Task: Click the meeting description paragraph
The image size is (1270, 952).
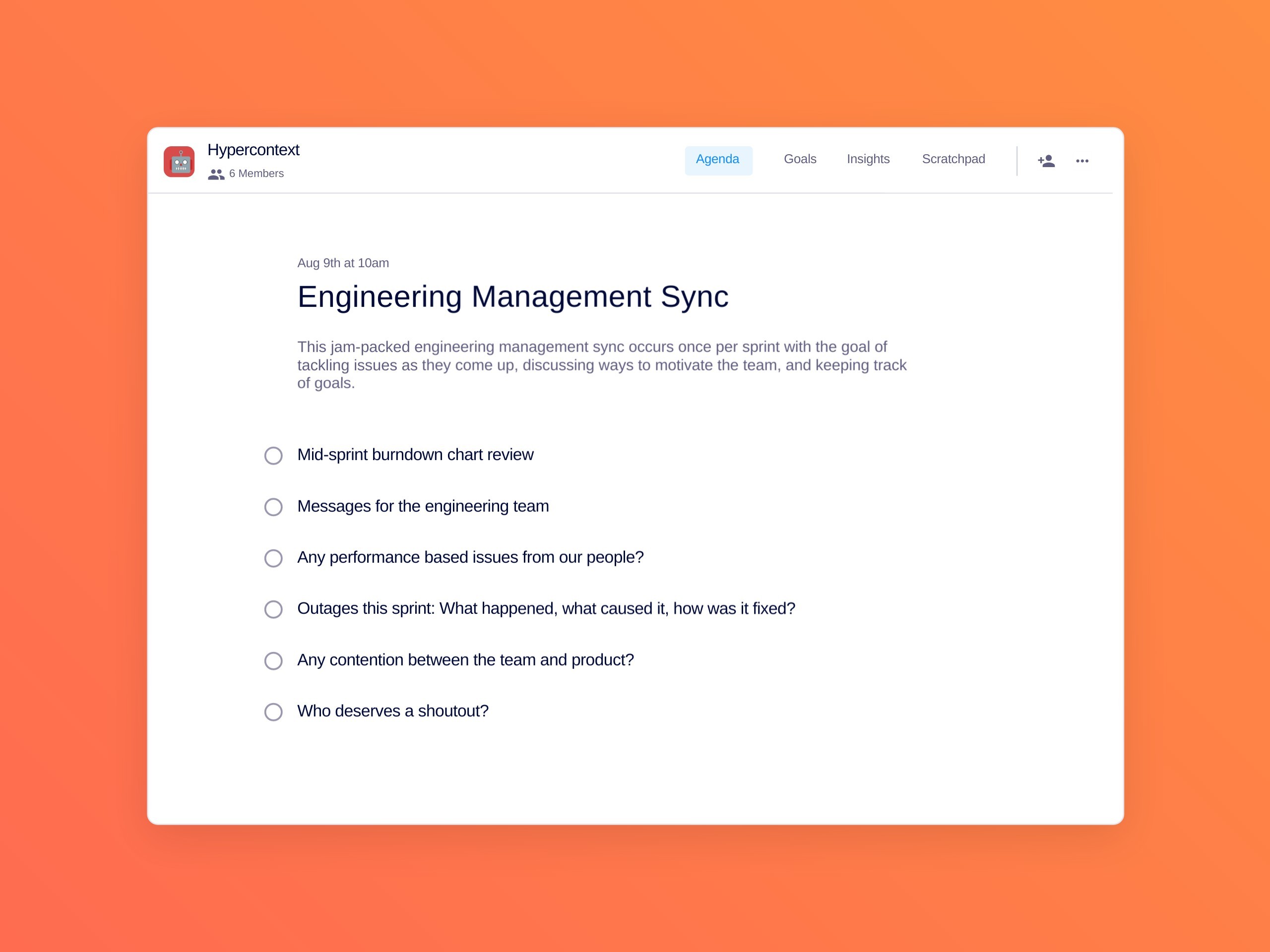Action: pyautogui.click(x=601, y=365)
